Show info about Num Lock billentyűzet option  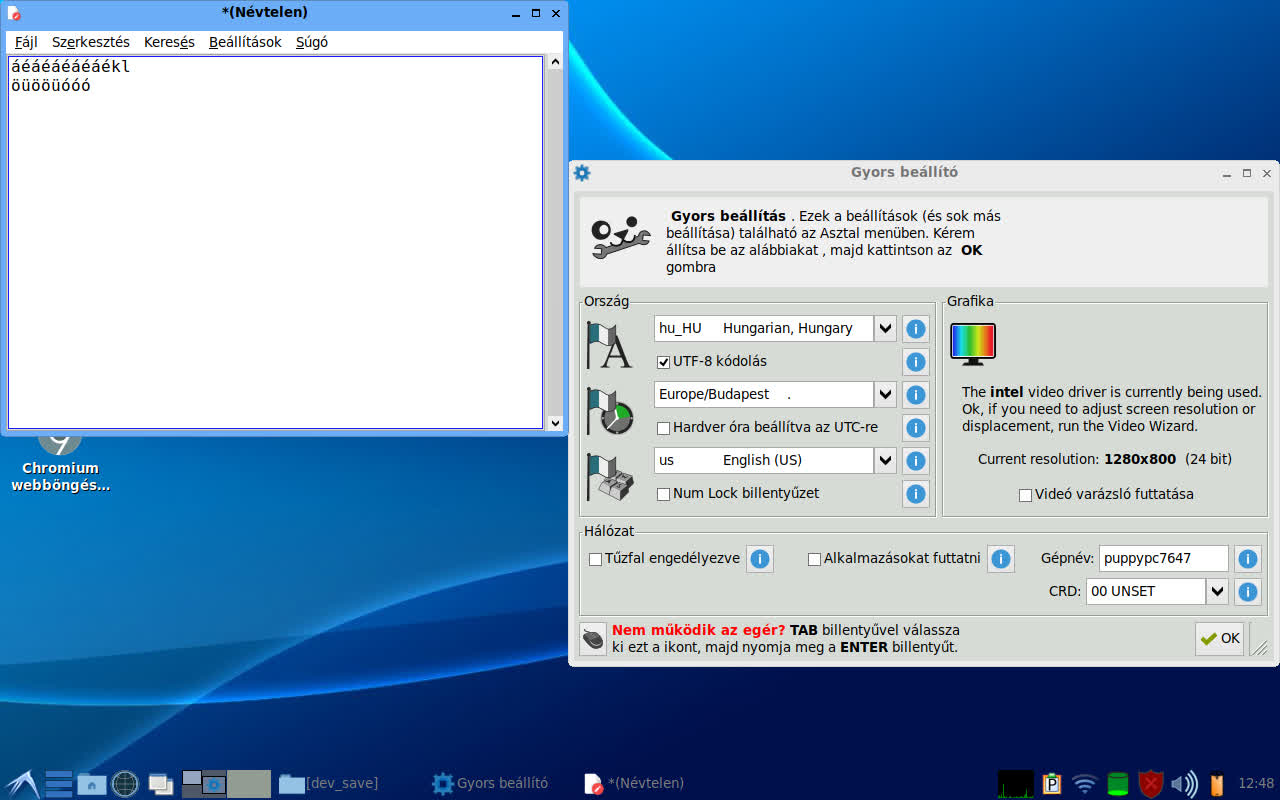(x=916, y=494)
